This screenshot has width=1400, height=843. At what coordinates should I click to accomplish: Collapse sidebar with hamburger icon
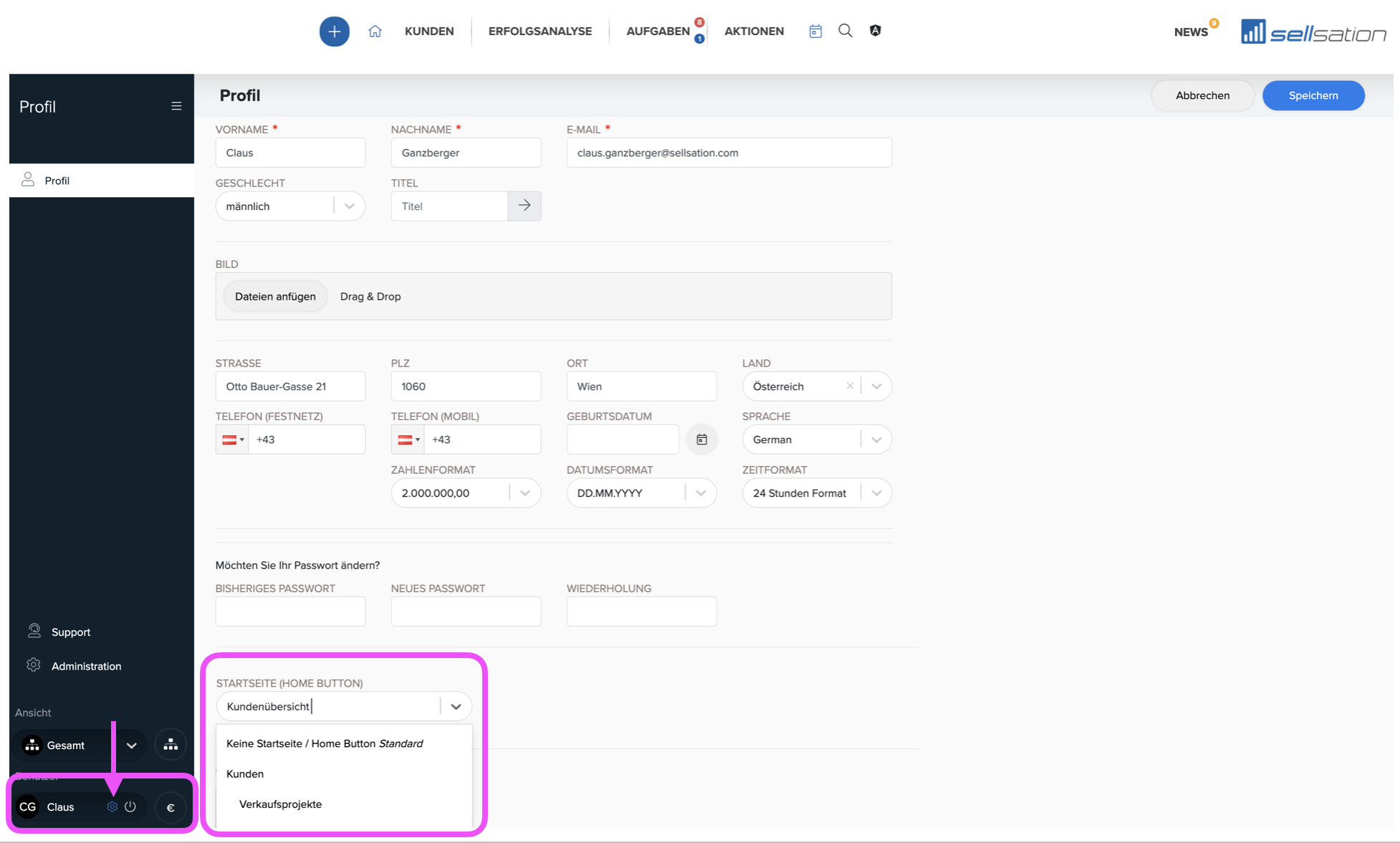(x=176, y=106)
